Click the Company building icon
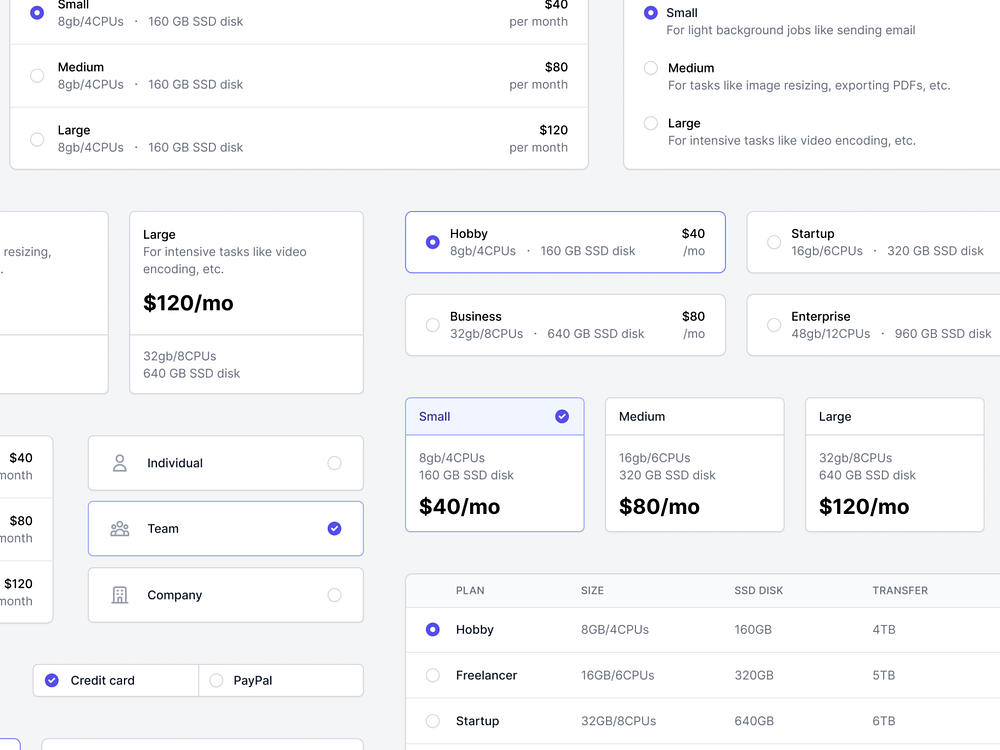 [x=119, y=594]
